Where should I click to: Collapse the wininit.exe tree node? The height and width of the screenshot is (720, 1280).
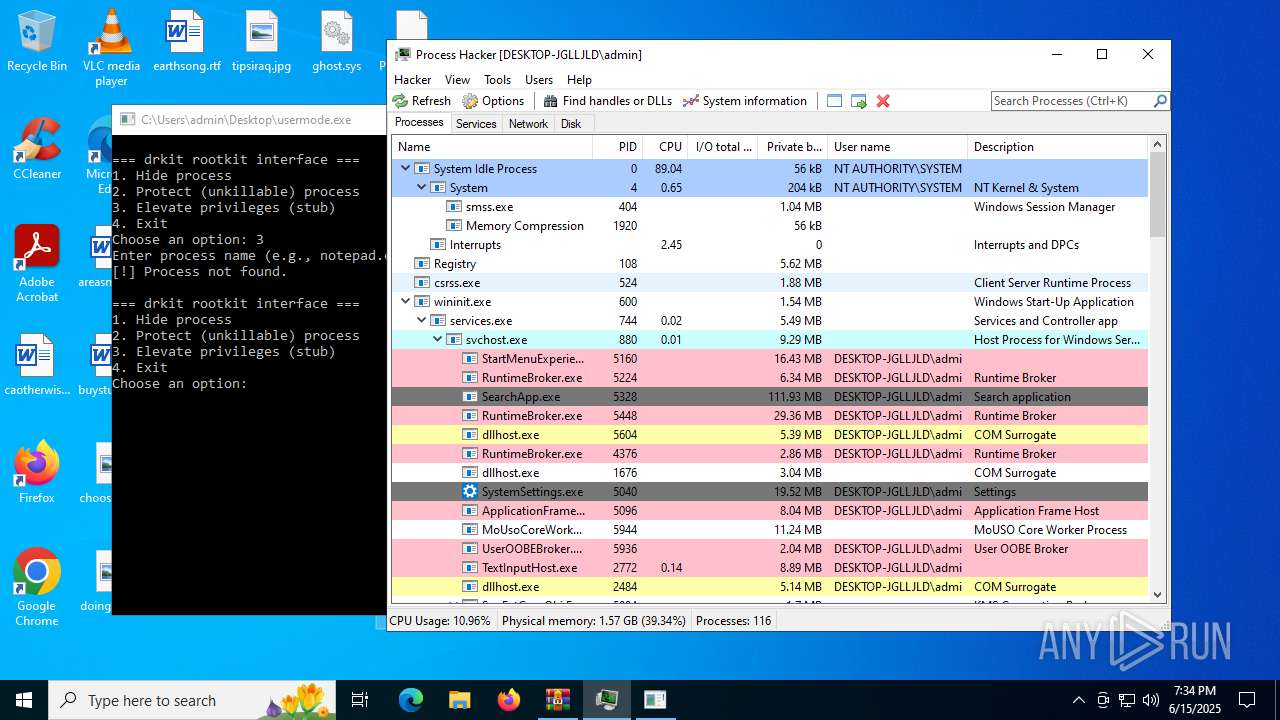(x=405, y=301)
